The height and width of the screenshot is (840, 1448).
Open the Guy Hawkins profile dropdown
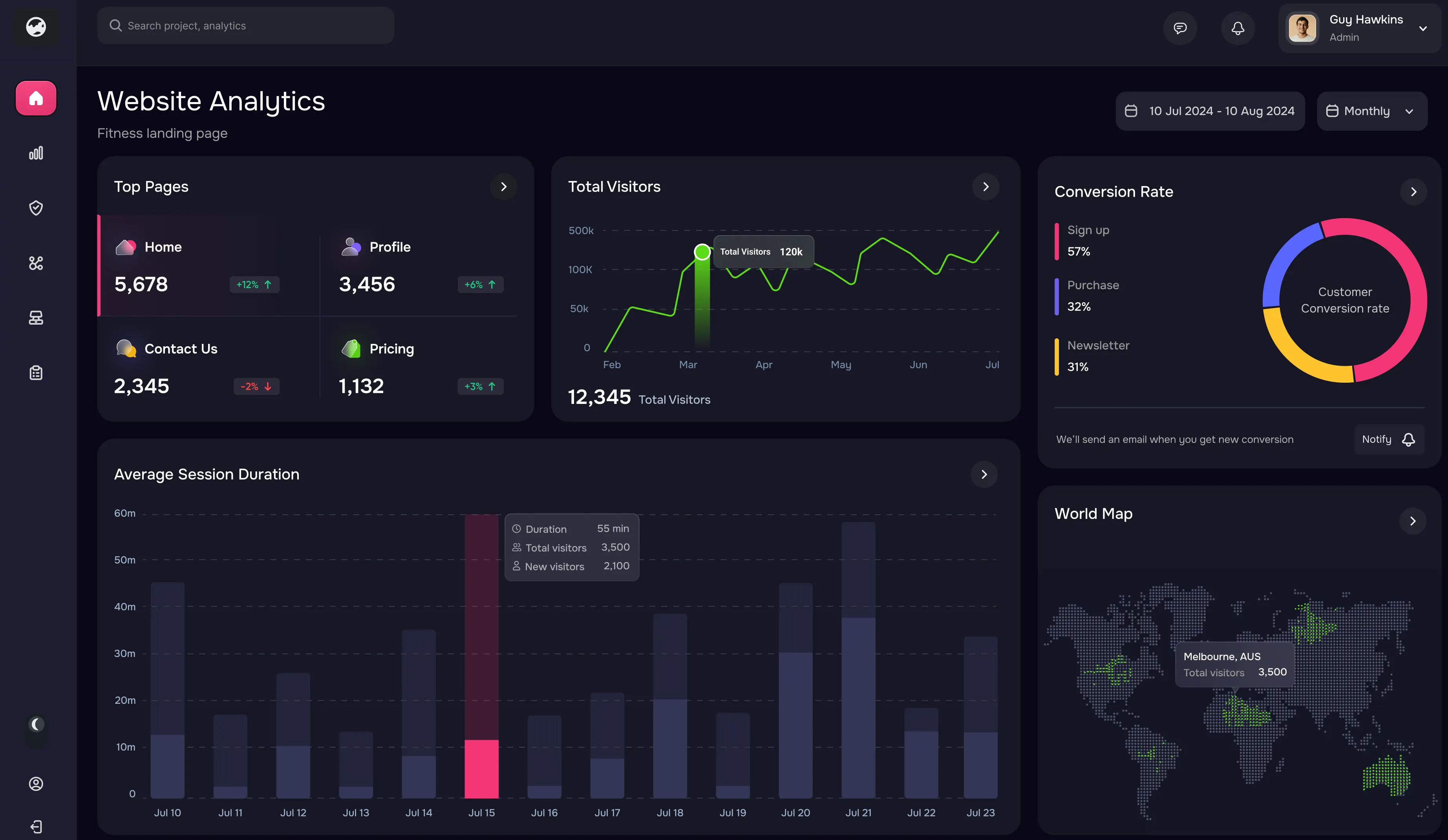(x=1360, y=27)
